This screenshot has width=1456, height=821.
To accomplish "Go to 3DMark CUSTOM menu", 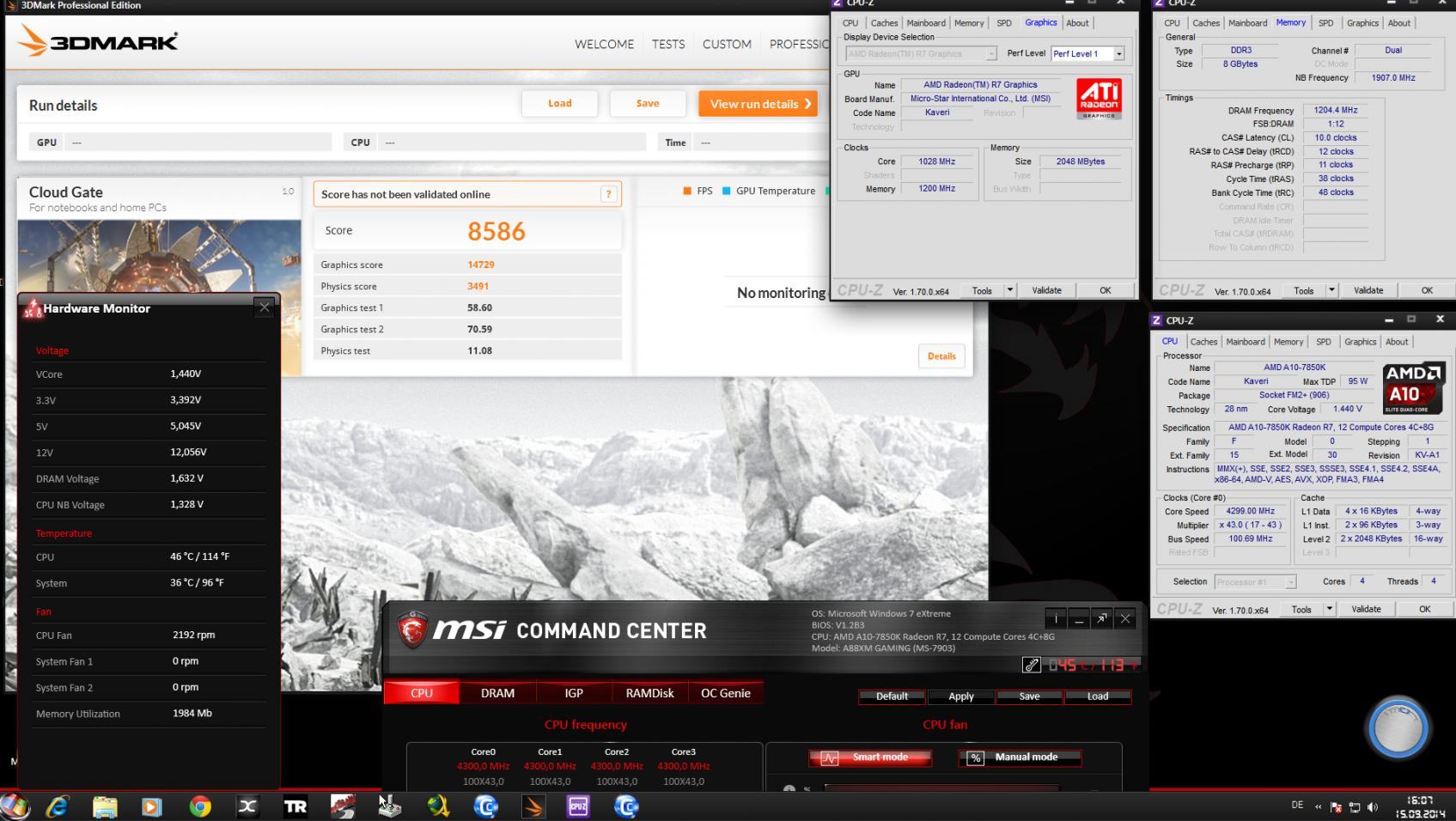I will pos(727,44).
